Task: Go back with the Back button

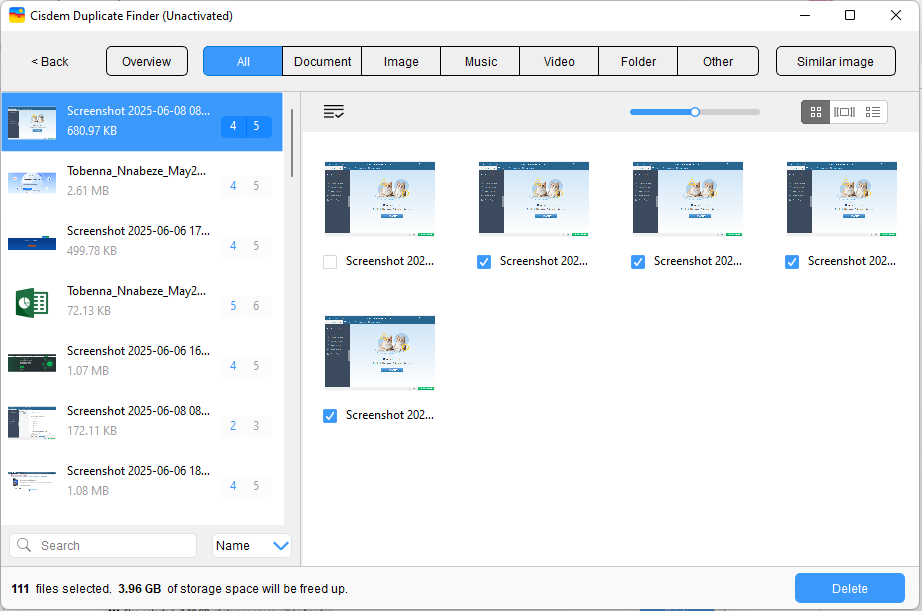Action: coord(49,61)
